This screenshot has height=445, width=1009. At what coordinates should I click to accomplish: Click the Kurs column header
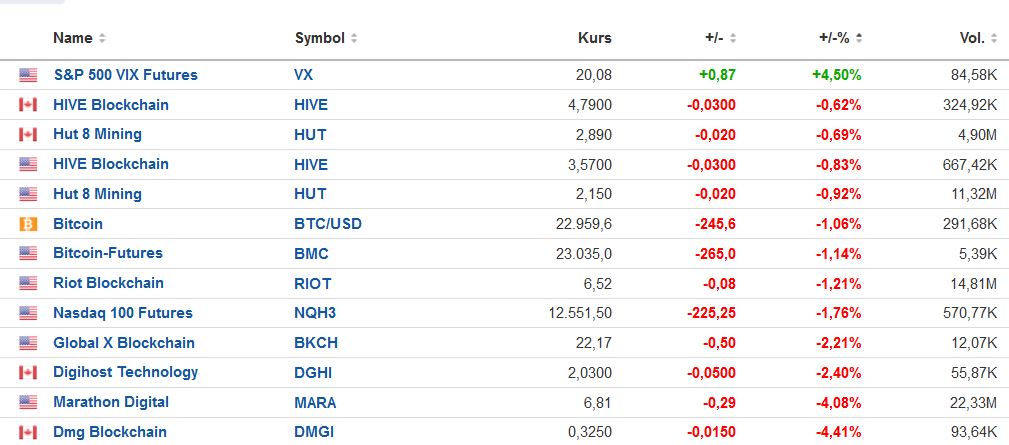click(x=594, y=38)
